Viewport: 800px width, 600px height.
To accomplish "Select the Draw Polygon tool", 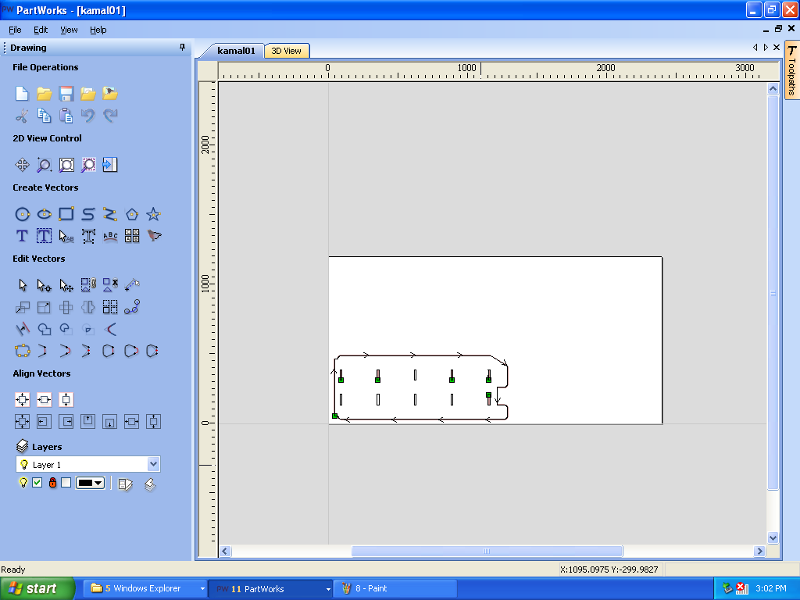I will (x=132, y=214).
